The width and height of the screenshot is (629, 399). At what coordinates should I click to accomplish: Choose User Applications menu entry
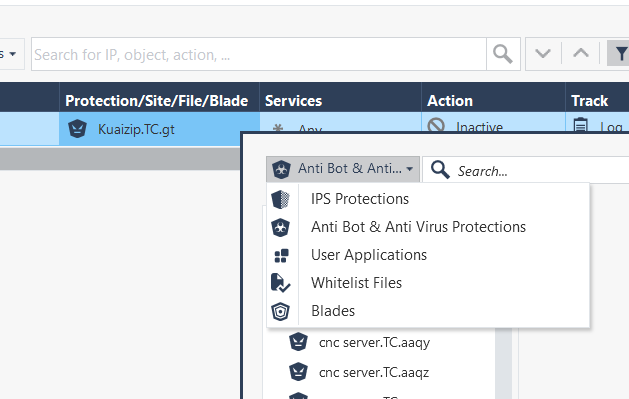[x=428, y=255]
